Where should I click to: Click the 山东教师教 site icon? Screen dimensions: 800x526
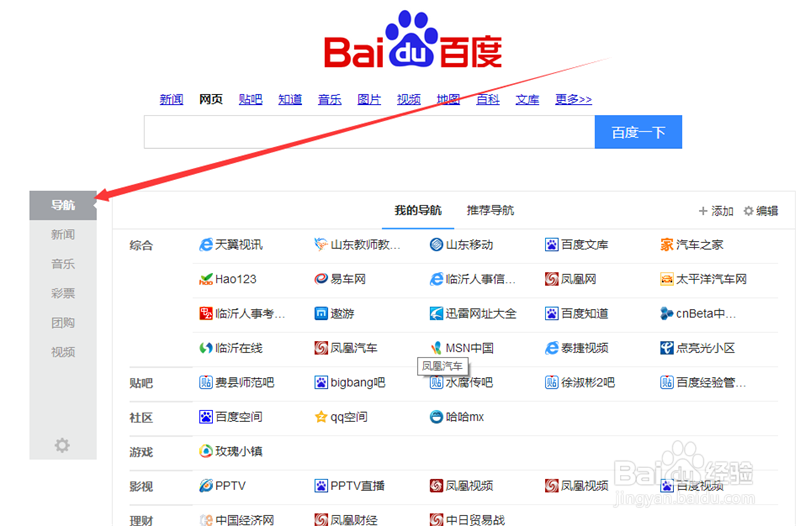point(321,245)
